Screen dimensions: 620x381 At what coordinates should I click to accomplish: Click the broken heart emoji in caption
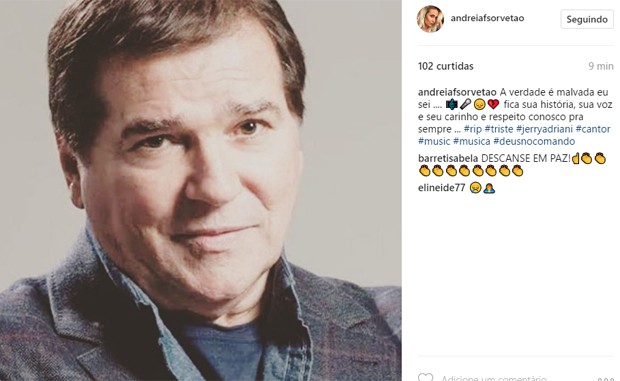[493, 104]
